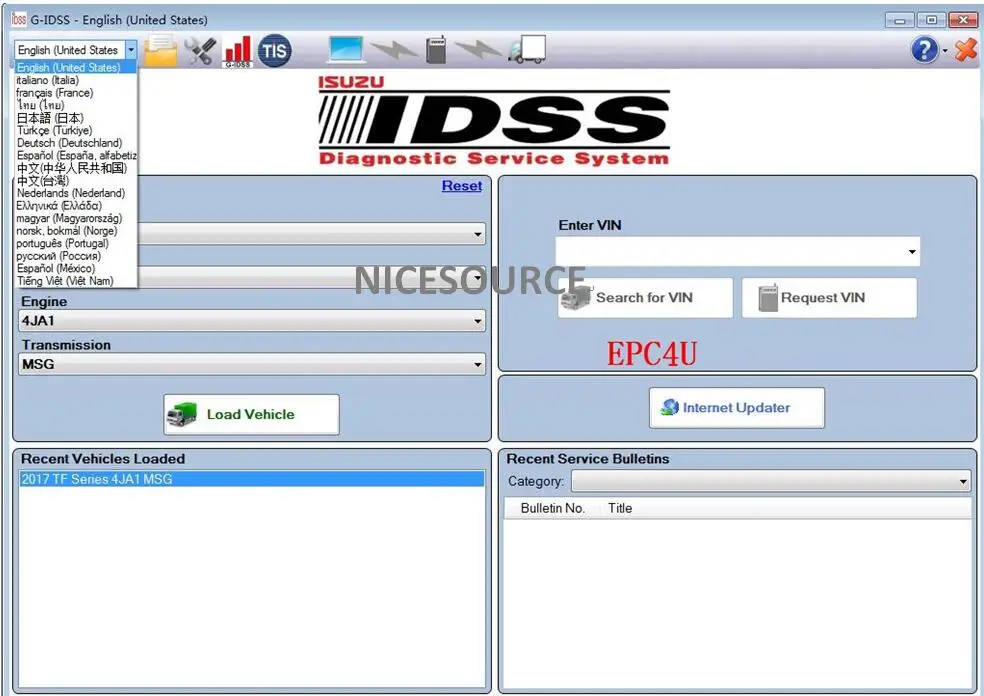Open the tools/settings wrench icon
Image resolution: width=984 pixels, height=696 pixels.
[200, 49]
